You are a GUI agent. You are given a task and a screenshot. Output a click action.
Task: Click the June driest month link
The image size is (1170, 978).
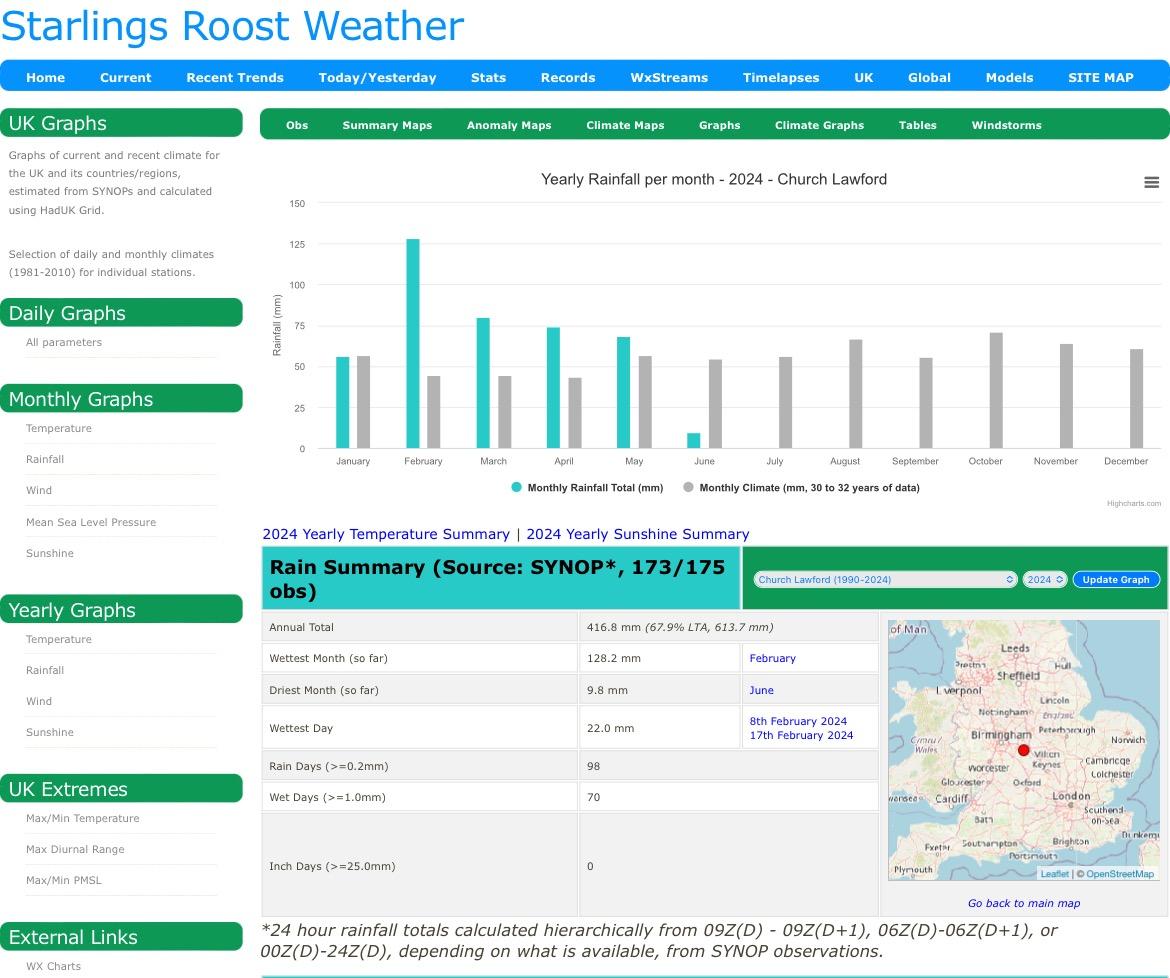pos(761,690)
